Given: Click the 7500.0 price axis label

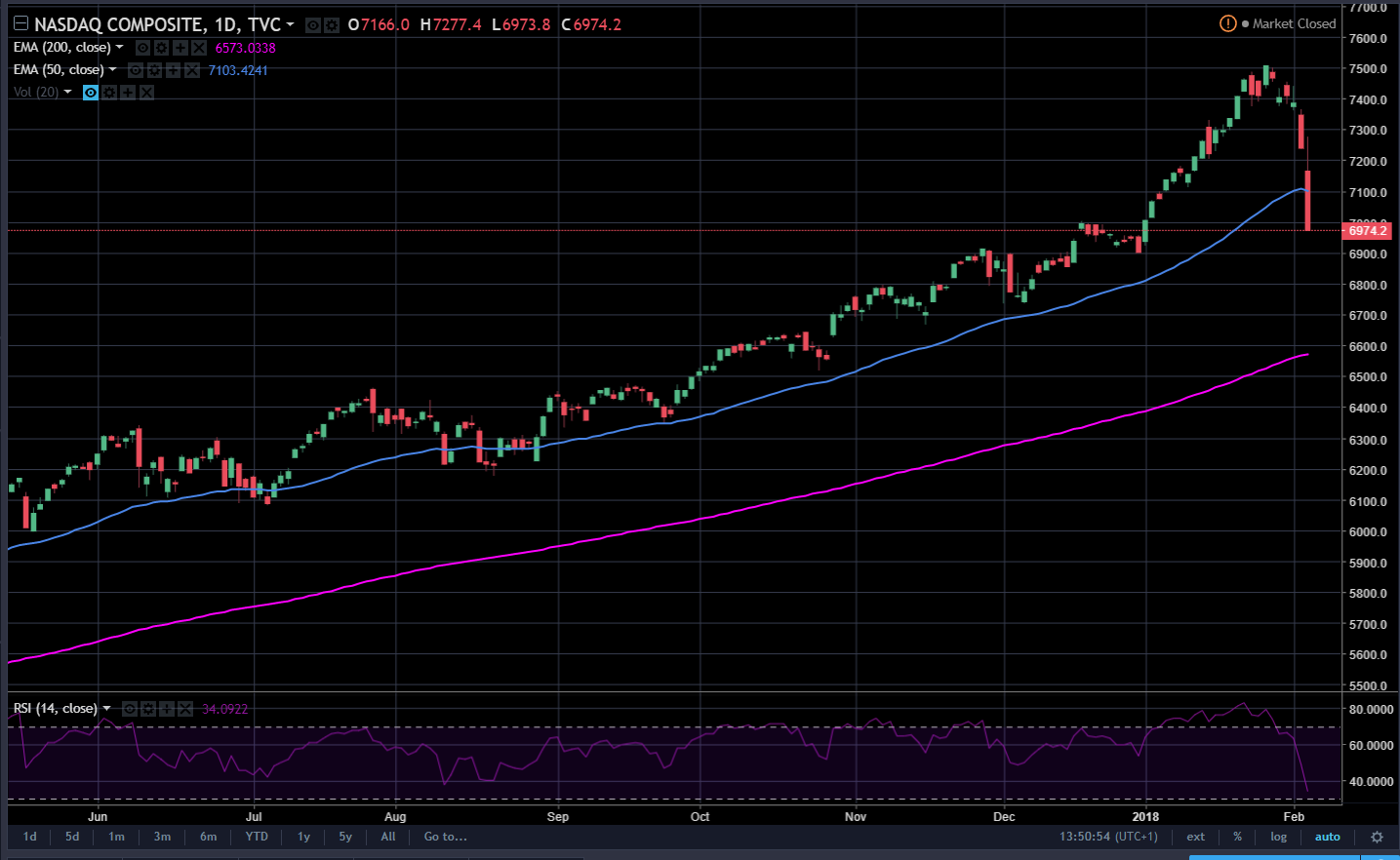Looking at the screenshot, I should pyautogui.click(x=1368, y=69).
